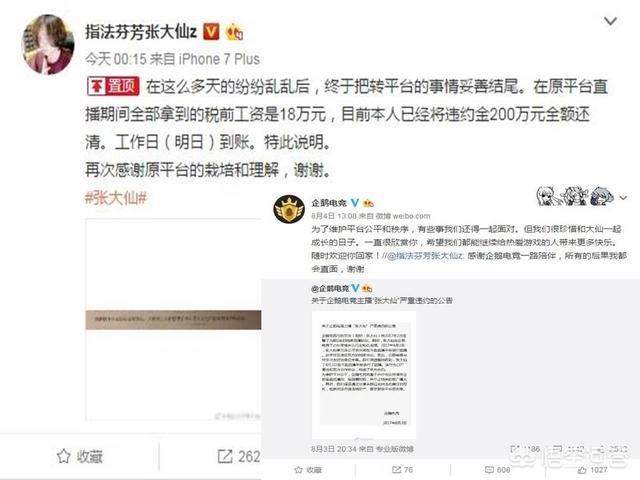Open the #张大仙# hashtag topic
Viewport: 640px width, 480px height.
point(116,198)
